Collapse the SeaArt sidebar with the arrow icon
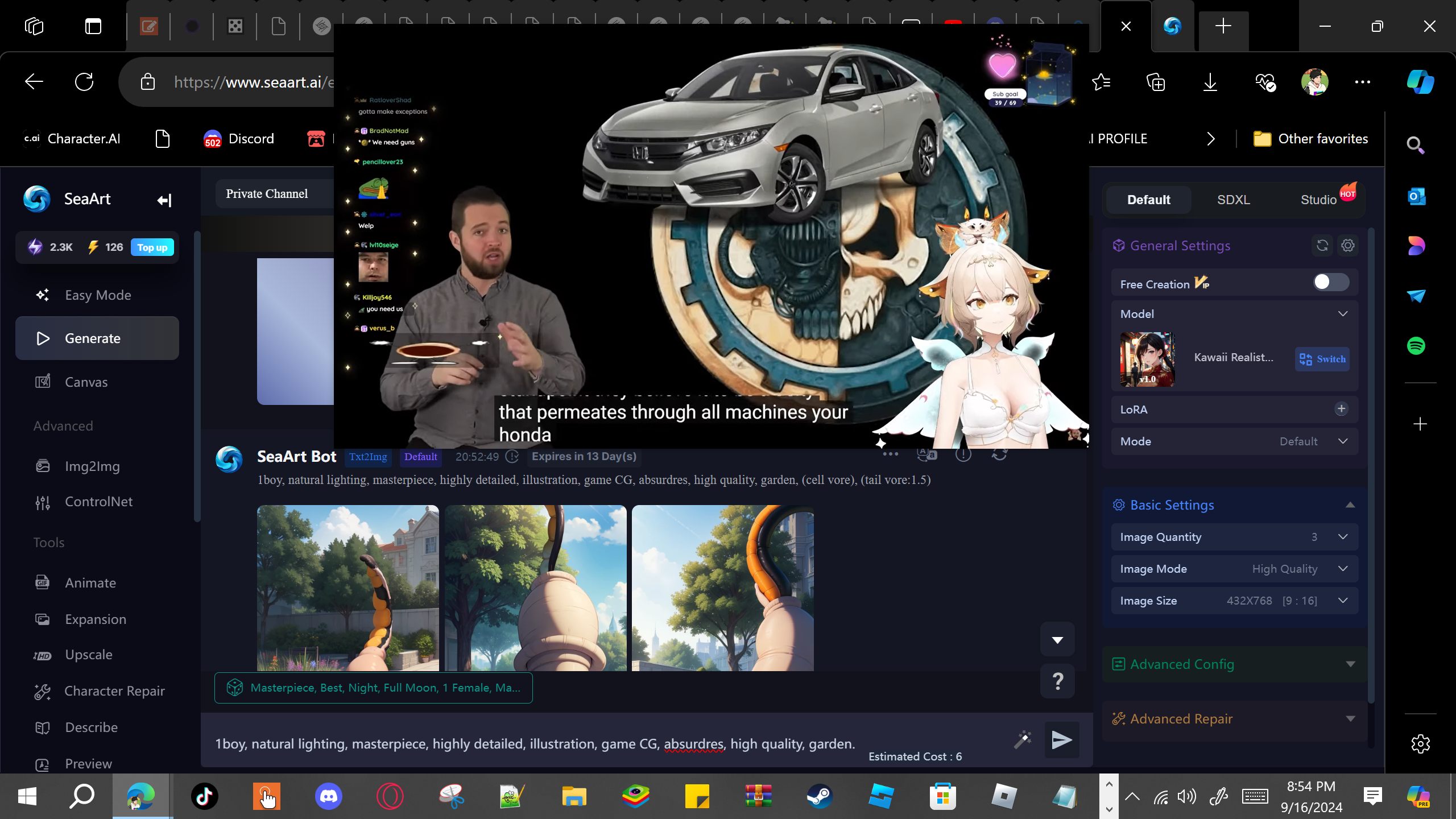Screen dimensions: 1456x819 click(x=164, y=200)
